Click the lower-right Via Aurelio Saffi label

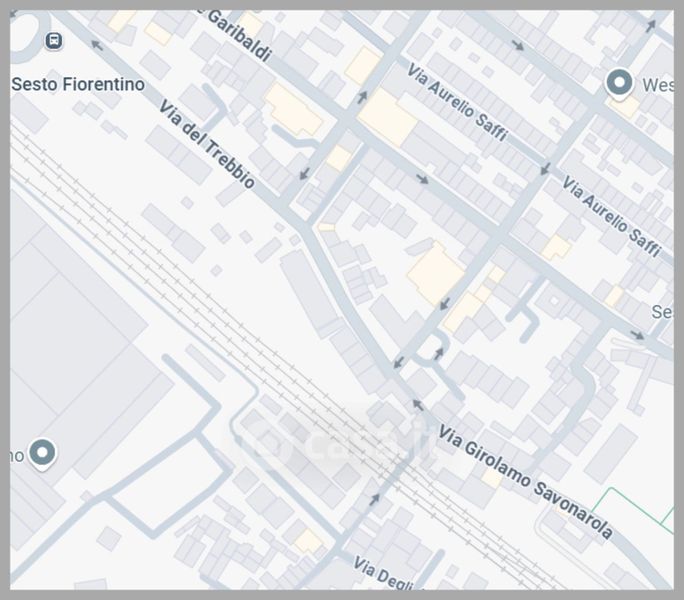[x=611, y=216]
